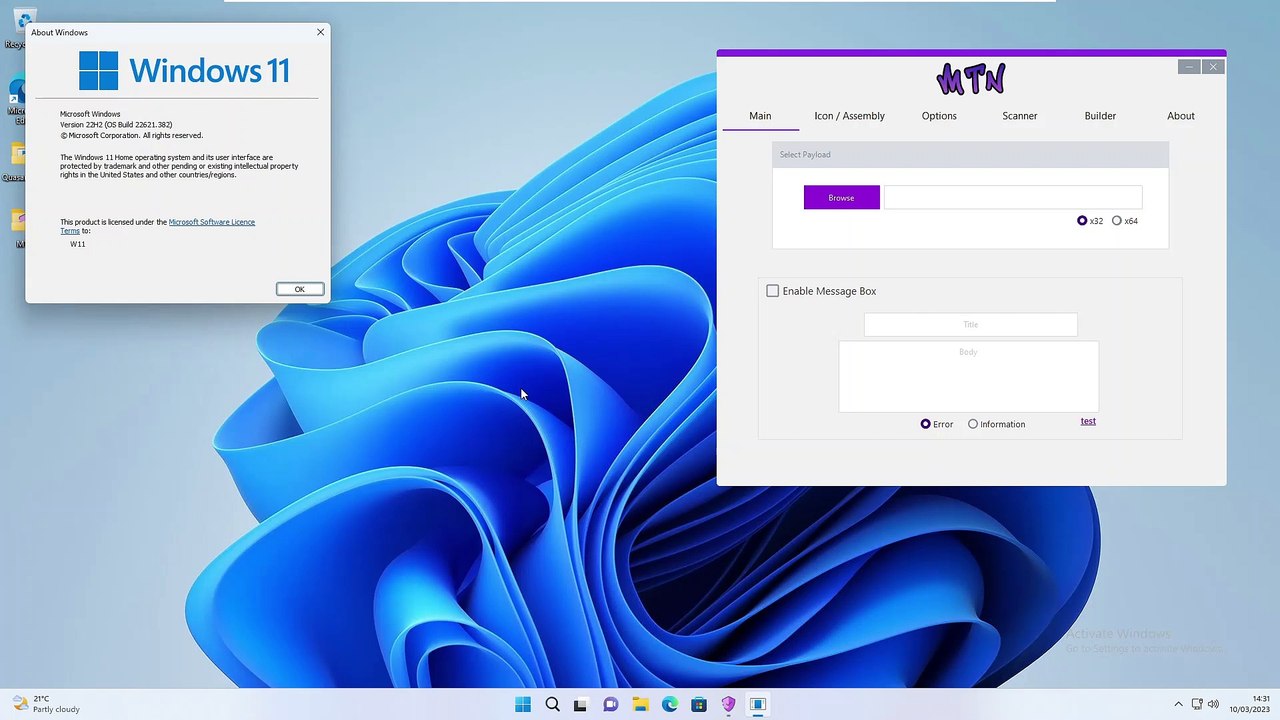
Task: Open the Scanner tab
Action: click(1020, 116)
